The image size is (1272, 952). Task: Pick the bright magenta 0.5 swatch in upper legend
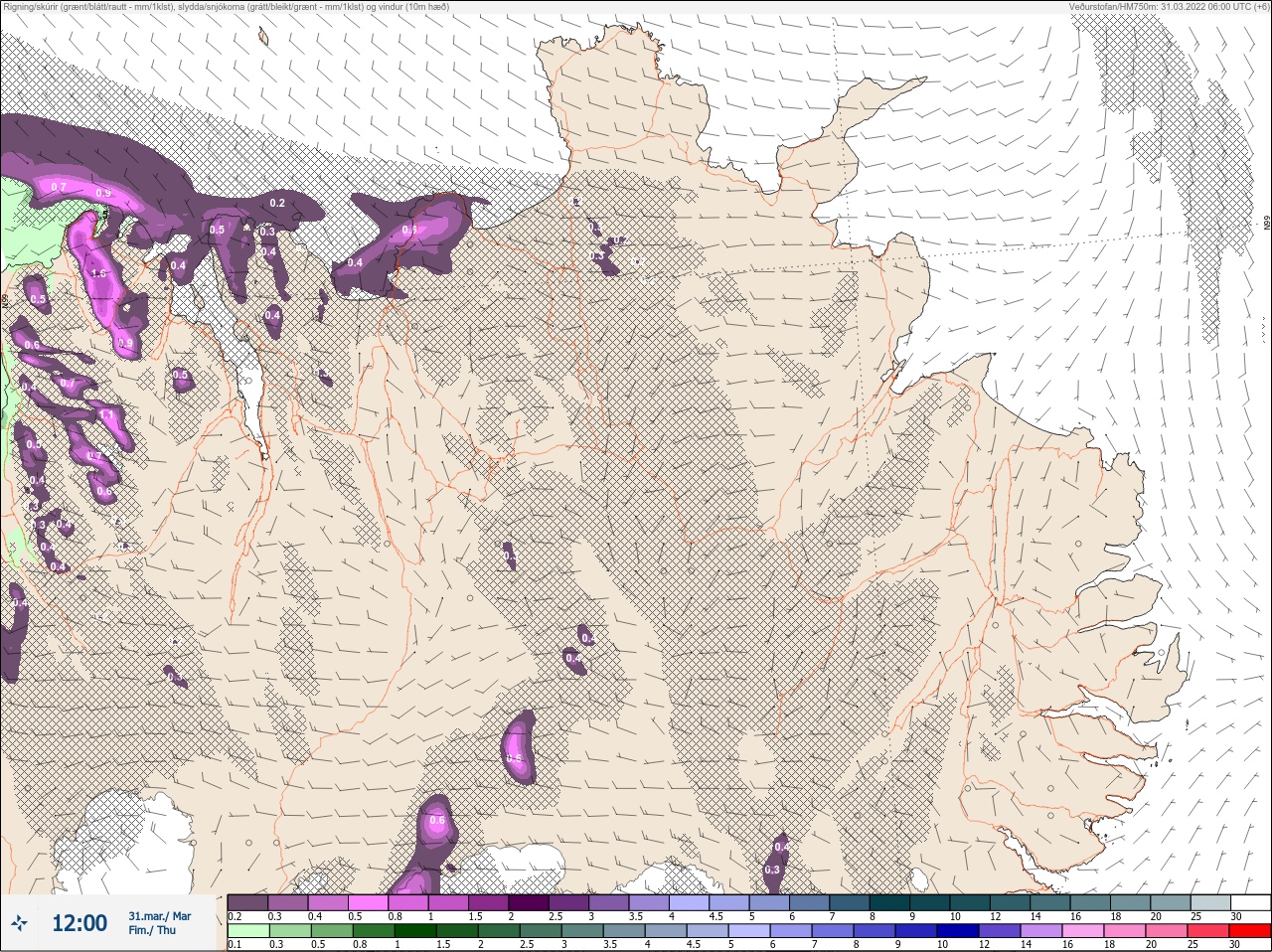pos(370,902)
